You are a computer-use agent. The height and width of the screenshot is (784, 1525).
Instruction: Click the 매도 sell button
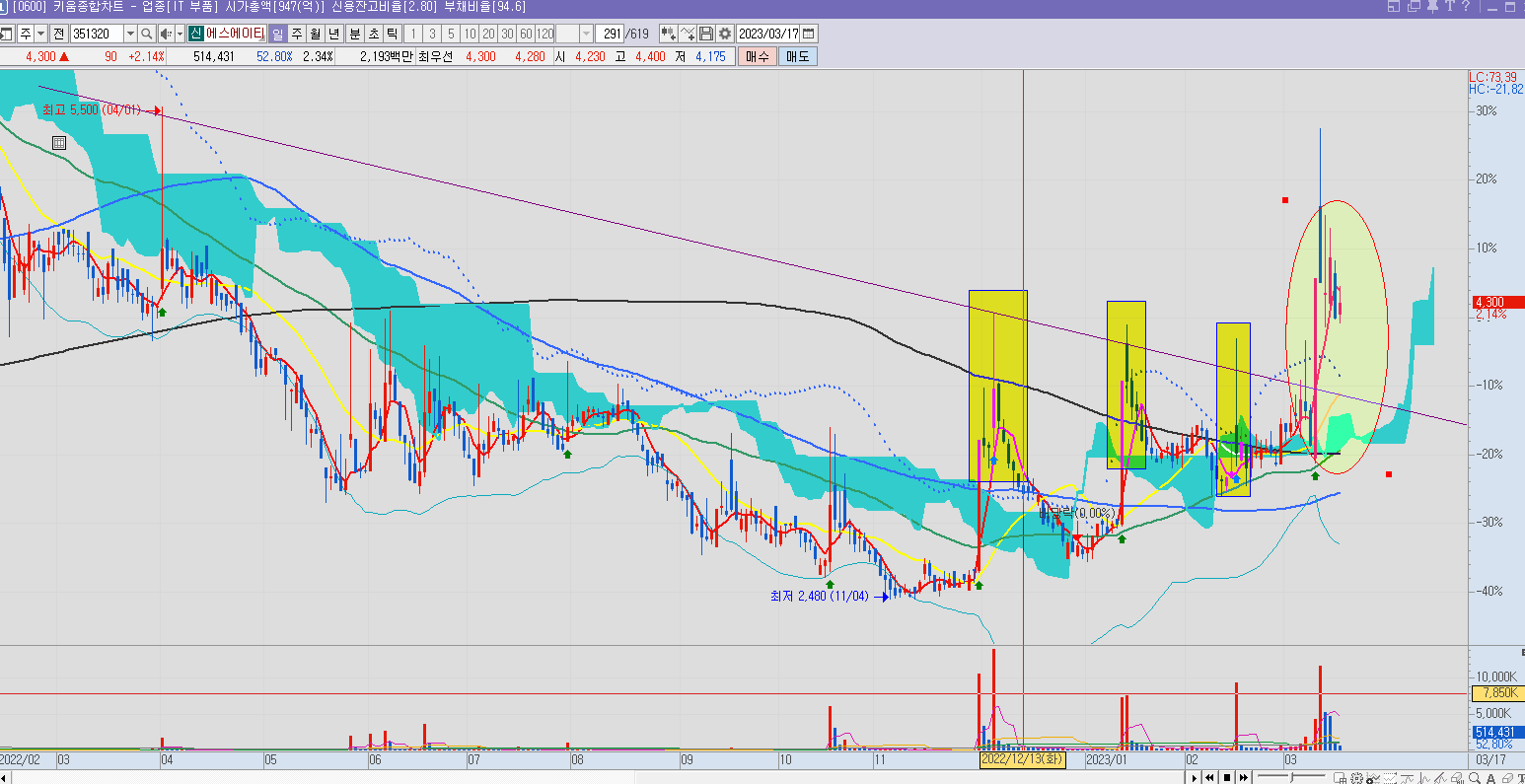click(797, 56)
